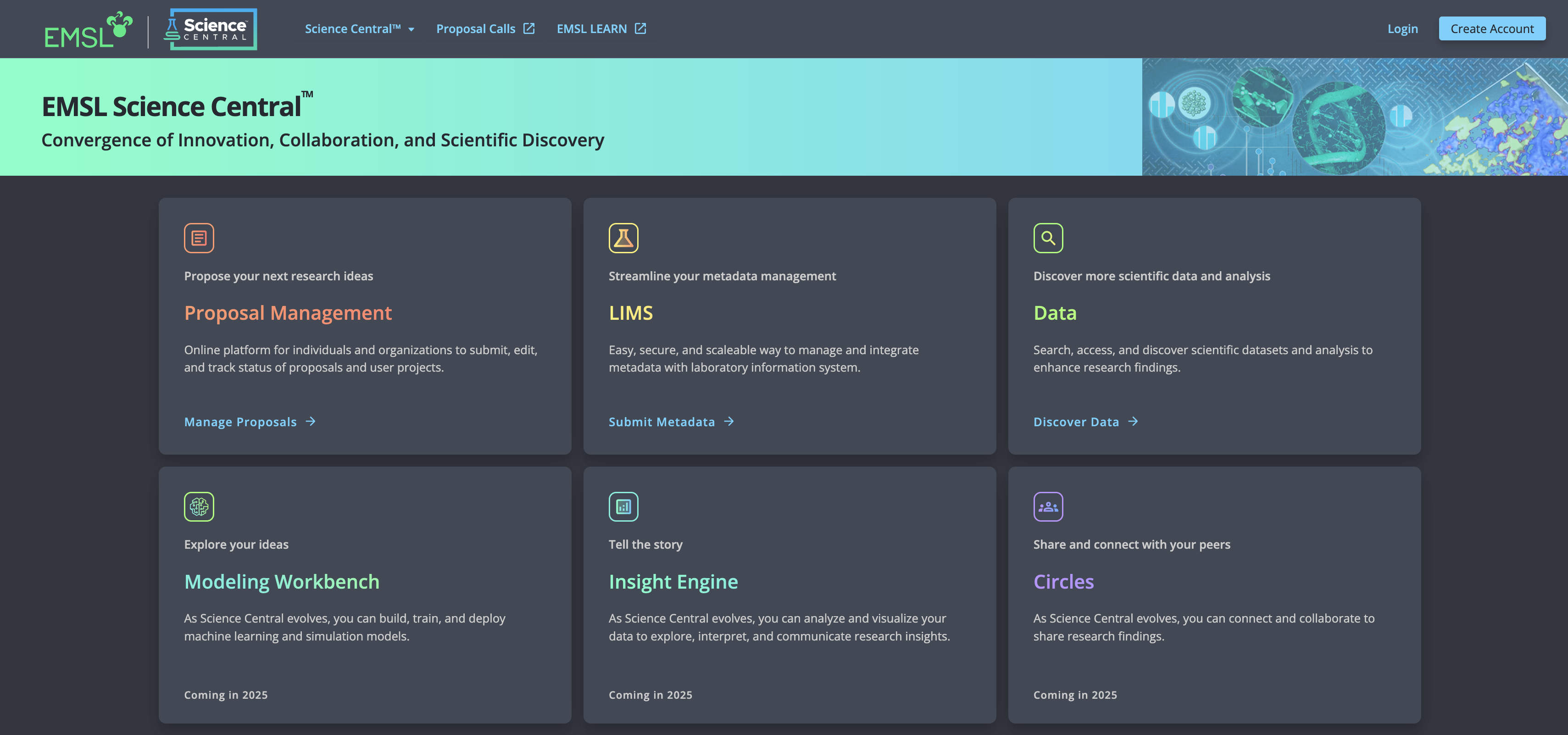Click the Modeling Workbench brain icon
This screenshot has height=735, width=1568.
[199, 507]
